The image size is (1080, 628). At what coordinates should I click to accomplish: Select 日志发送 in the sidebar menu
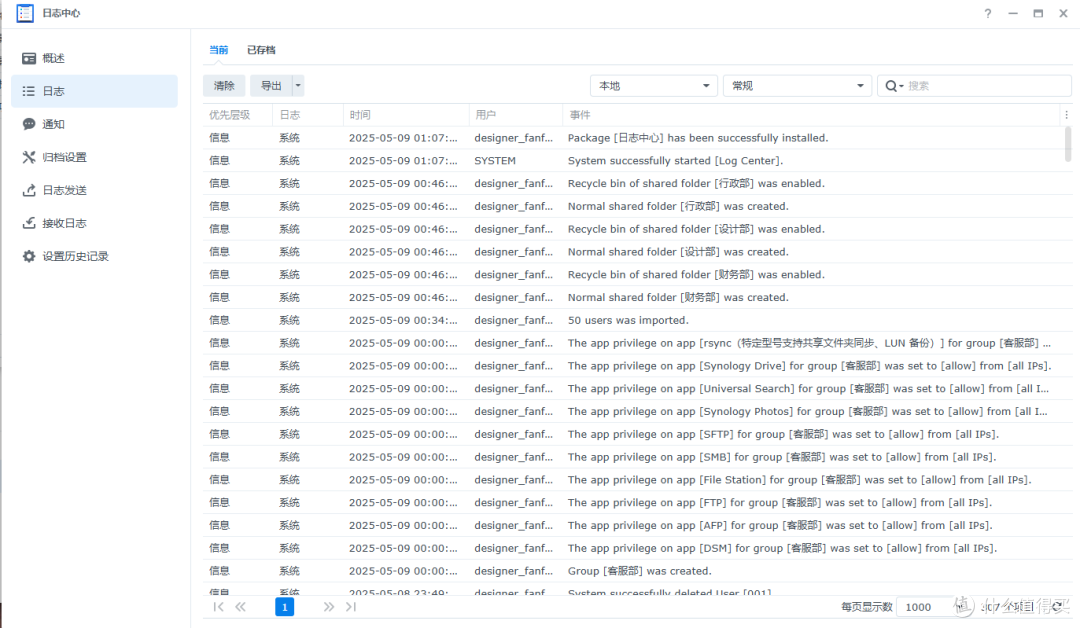(x=94, y=190)
